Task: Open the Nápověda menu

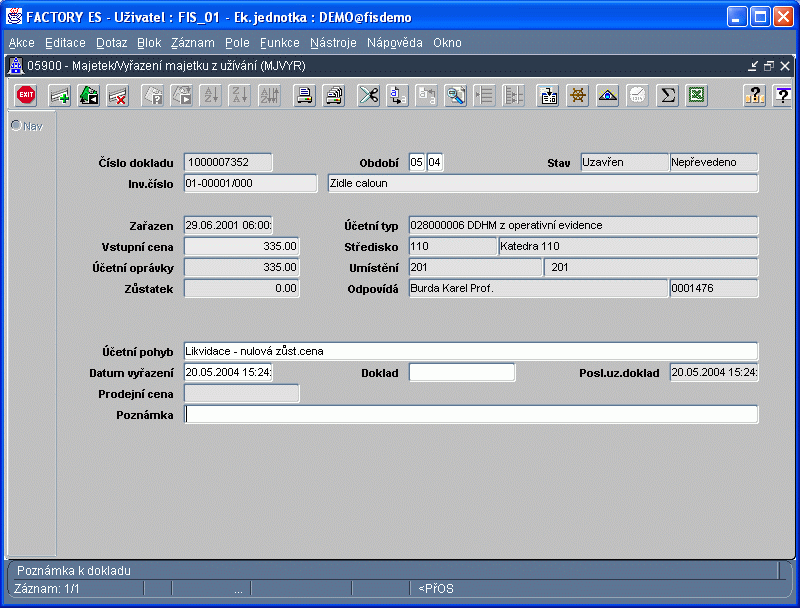Action: click(x=394, y=43)
